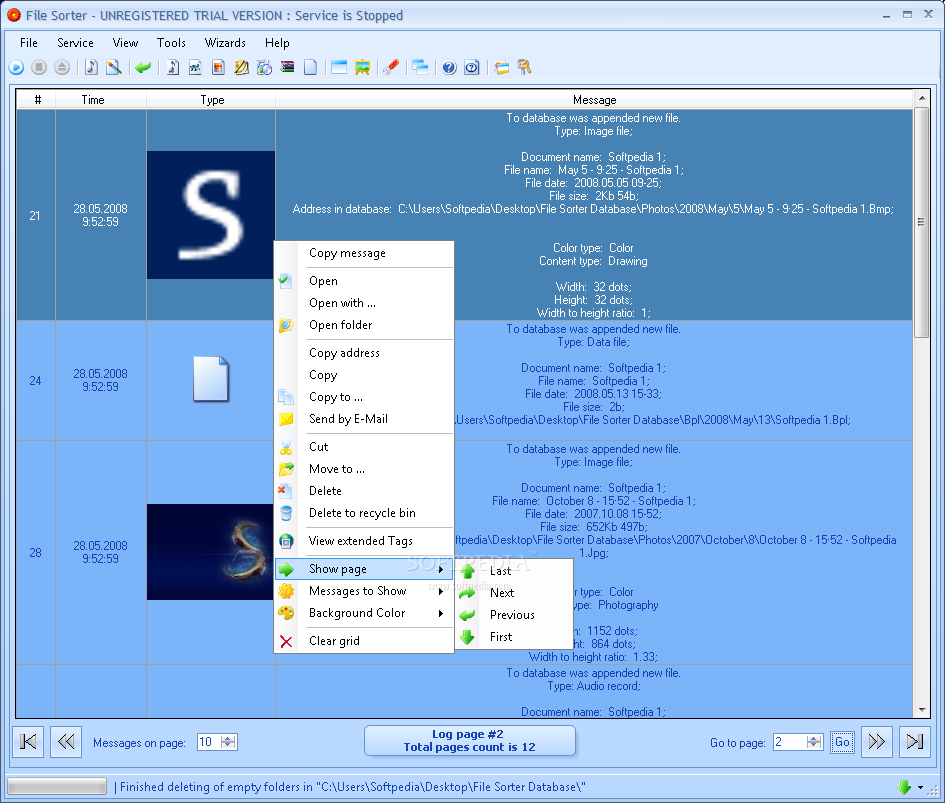Expand Background Color submenu

tap(364, 613)
